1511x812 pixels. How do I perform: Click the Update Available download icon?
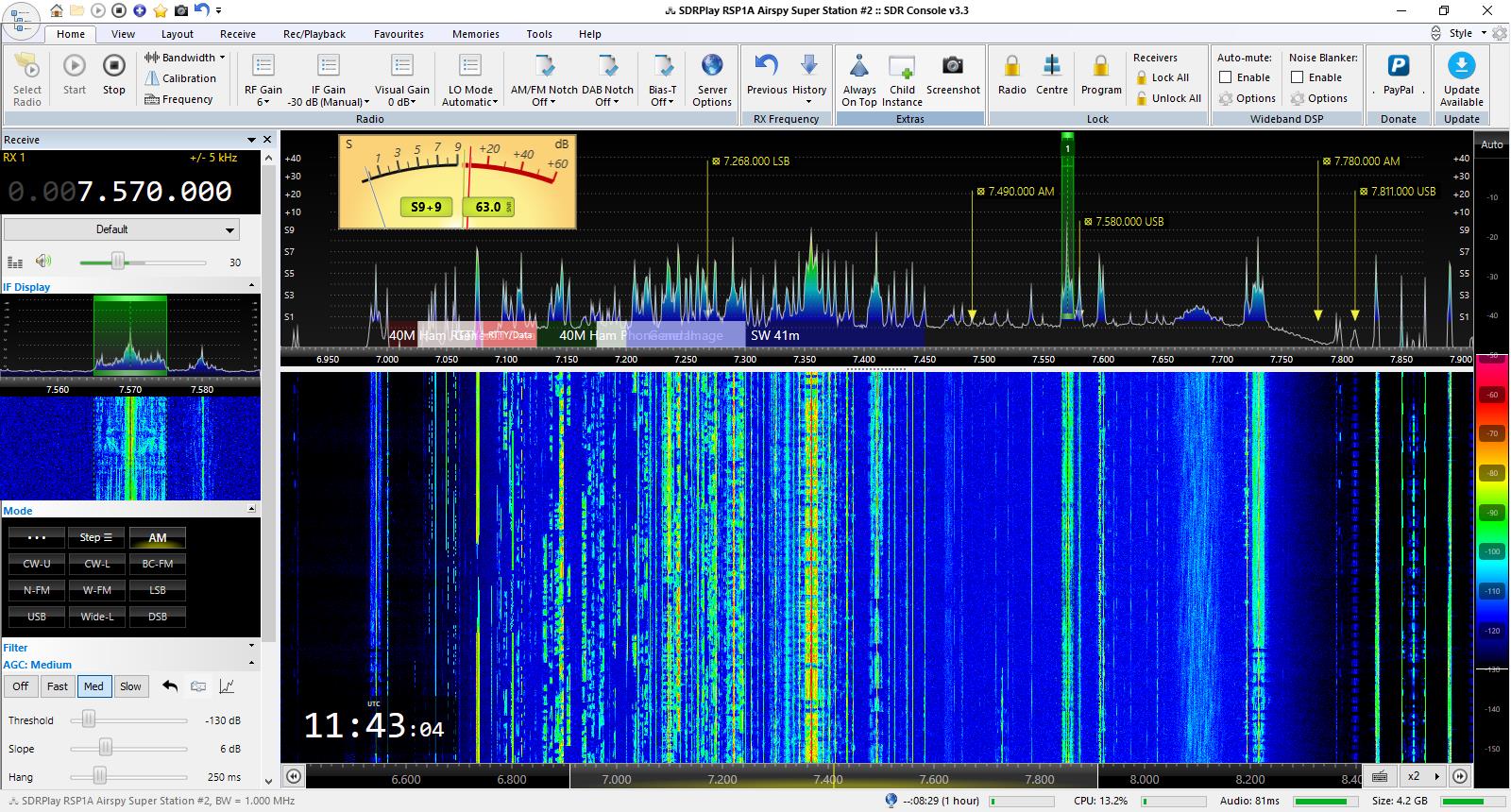coord(1461,66)
